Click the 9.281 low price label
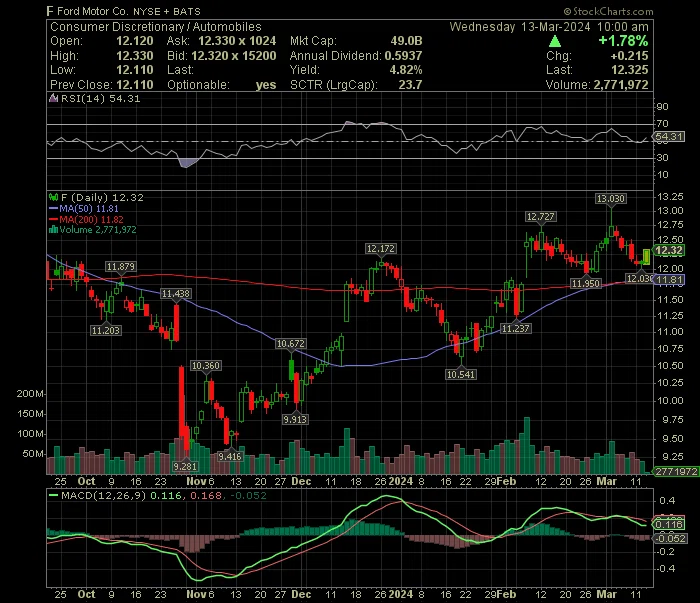Image resolution: width=700 pixels, height=603 pixels. [x=185, y=467]
